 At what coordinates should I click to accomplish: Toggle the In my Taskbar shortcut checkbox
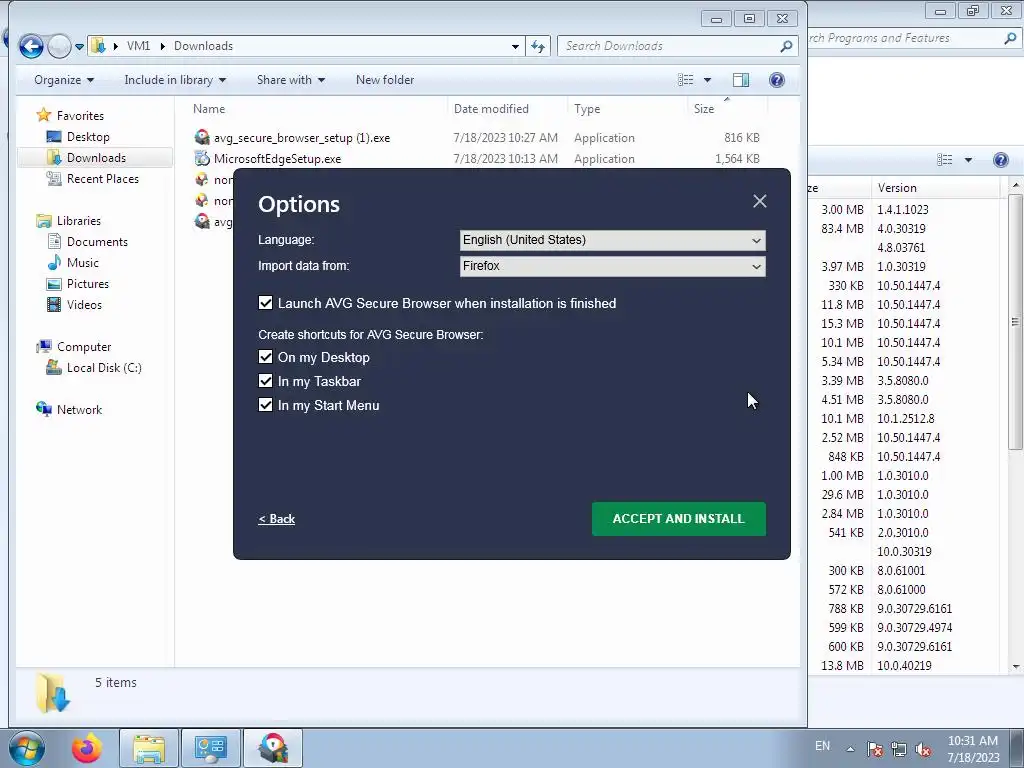tap(265, 381)
